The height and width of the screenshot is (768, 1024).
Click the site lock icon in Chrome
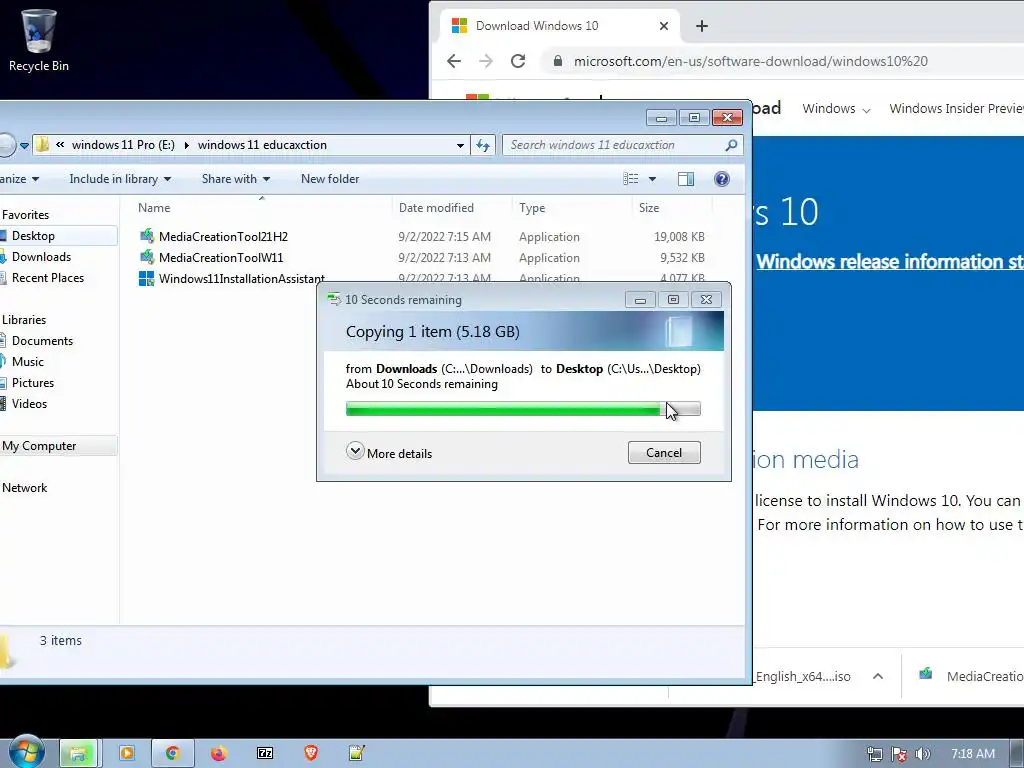pos(557,61)
